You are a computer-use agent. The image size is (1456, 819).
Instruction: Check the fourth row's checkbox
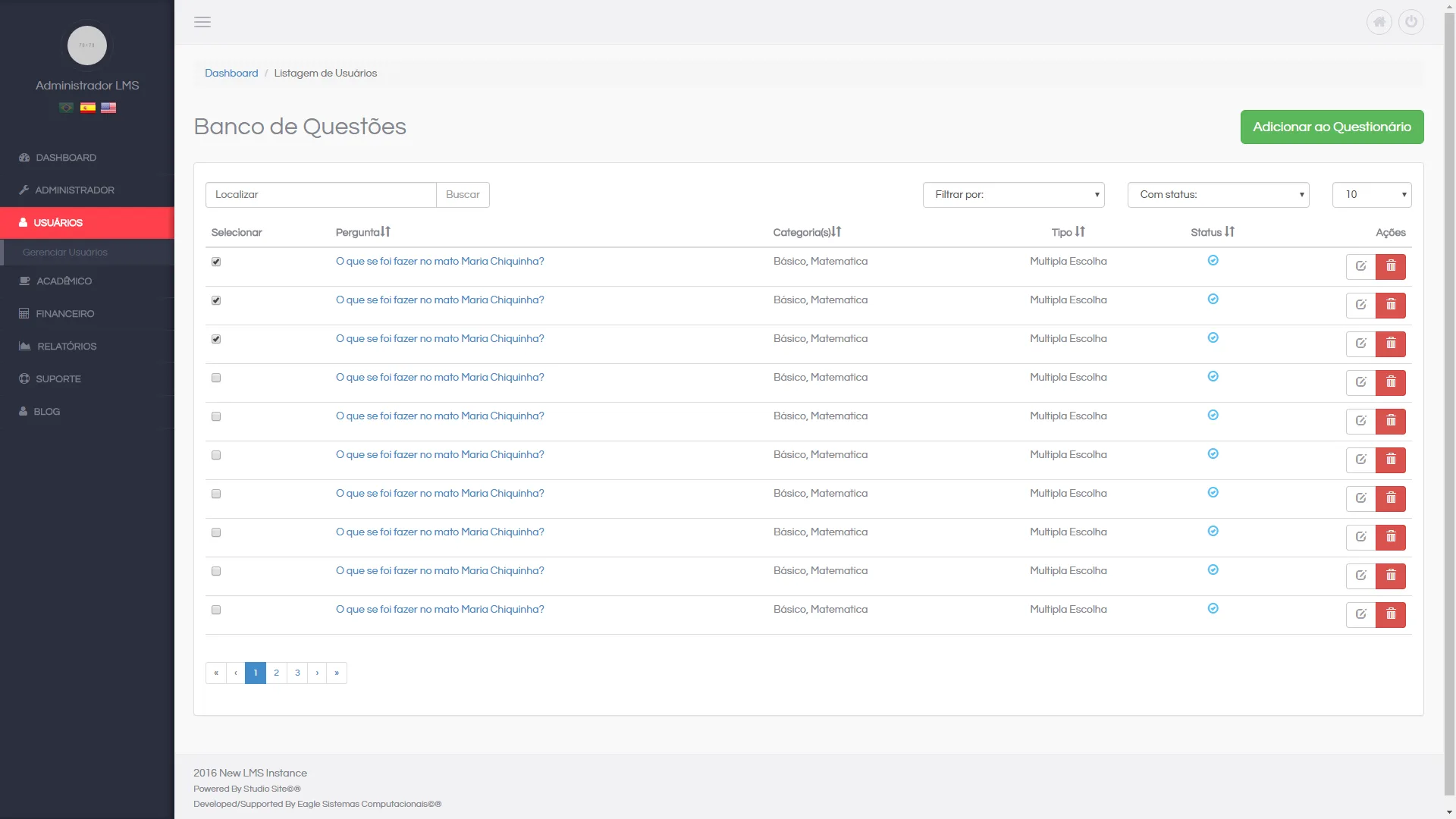(x=216, y=378)
